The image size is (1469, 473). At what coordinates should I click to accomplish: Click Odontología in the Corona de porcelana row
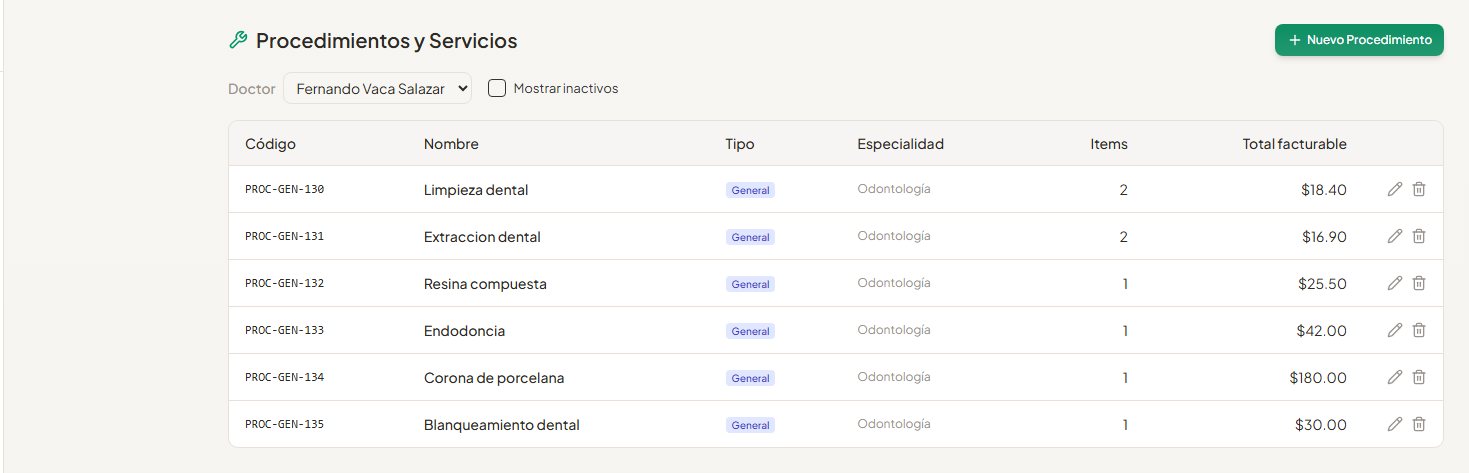click(894, 377)
